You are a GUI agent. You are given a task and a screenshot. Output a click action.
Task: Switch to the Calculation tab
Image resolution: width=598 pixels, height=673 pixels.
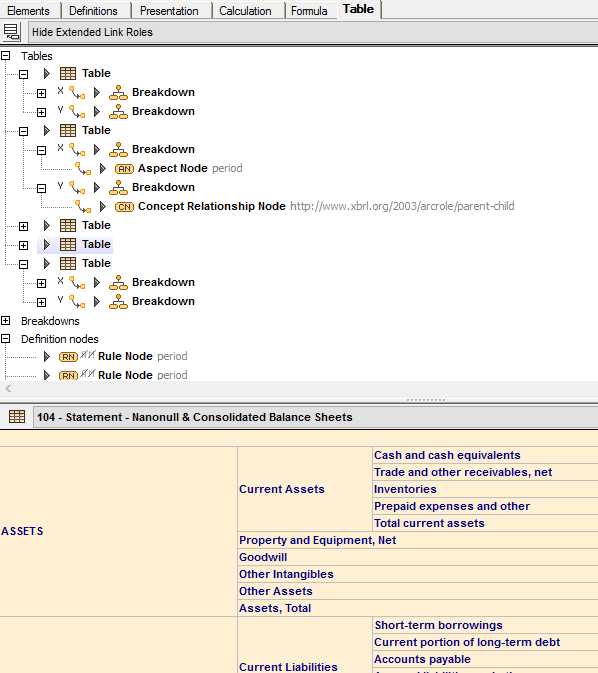tap(245, 11)
